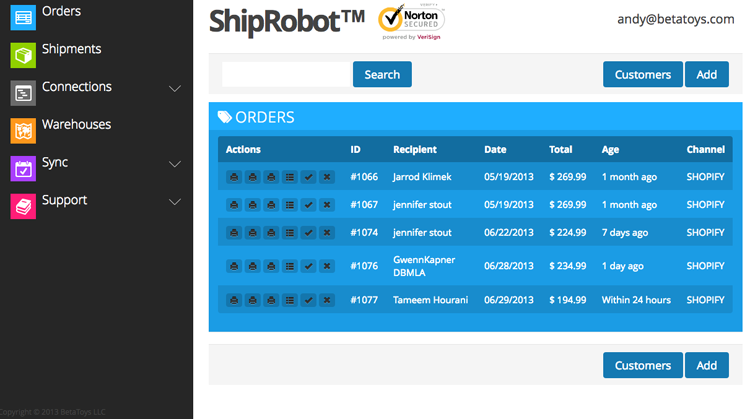
Task: Open the andy@betatoys.com account link
Action: [675, 19]
